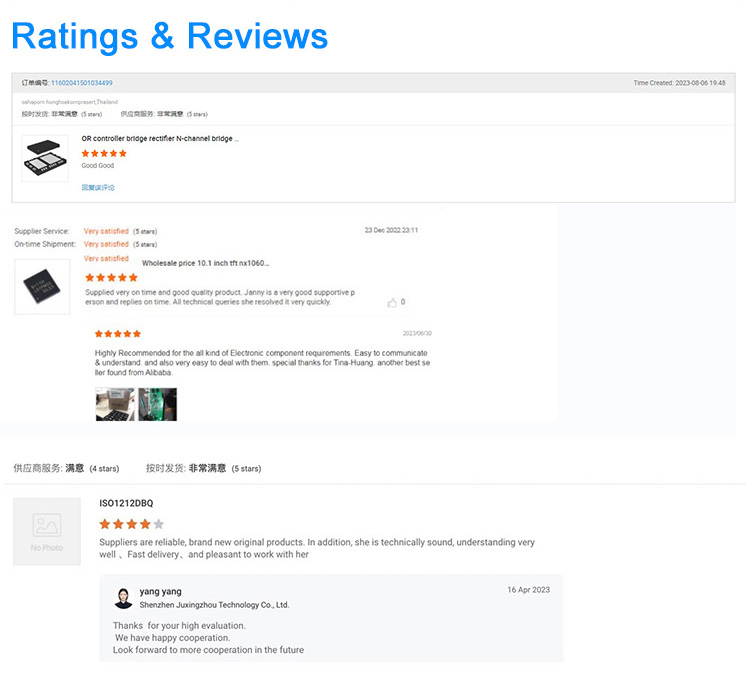The height and width of the screenshot is (700, 750).
Task: Click the five stars above Janny review
Action: [111, 277]
